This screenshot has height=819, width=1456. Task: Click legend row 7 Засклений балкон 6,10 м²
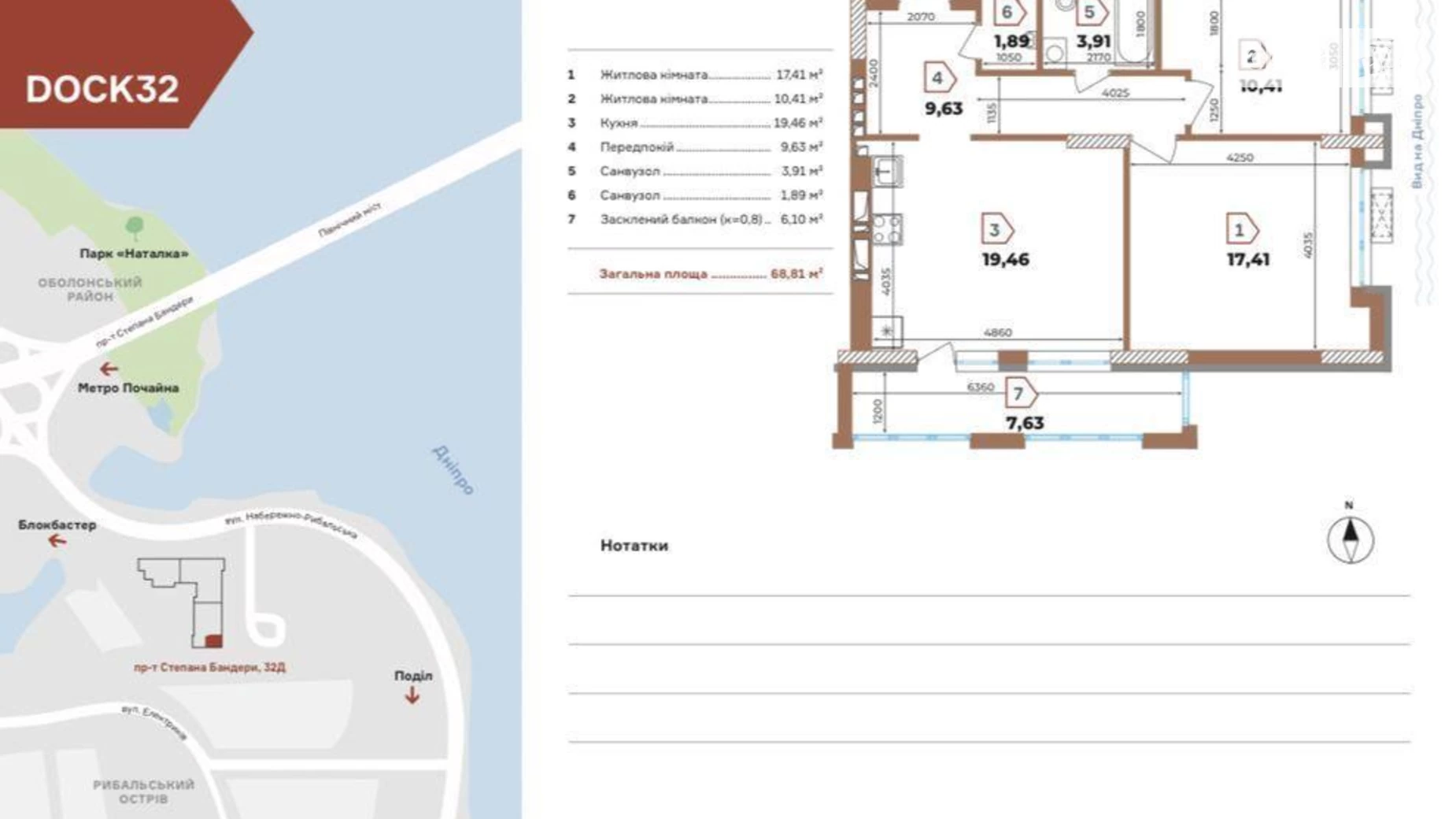[696, 219]
